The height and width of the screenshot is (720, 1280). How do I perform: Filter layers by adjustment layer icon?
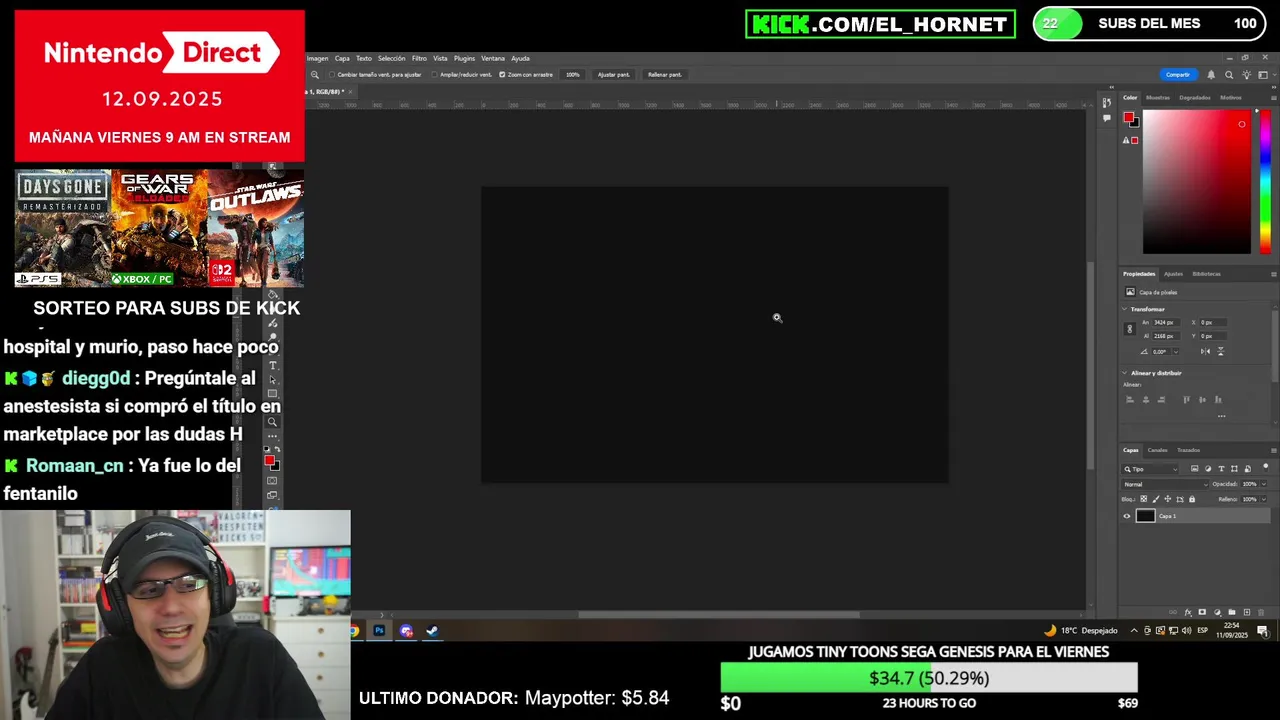1208,468
